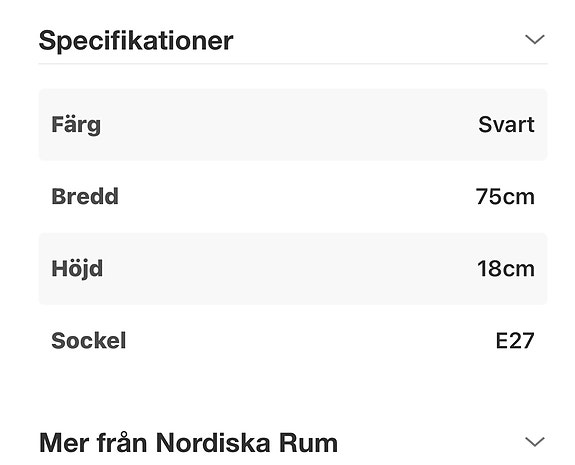Click the Svart color value

pyautogui.click(x=506, y=124)
